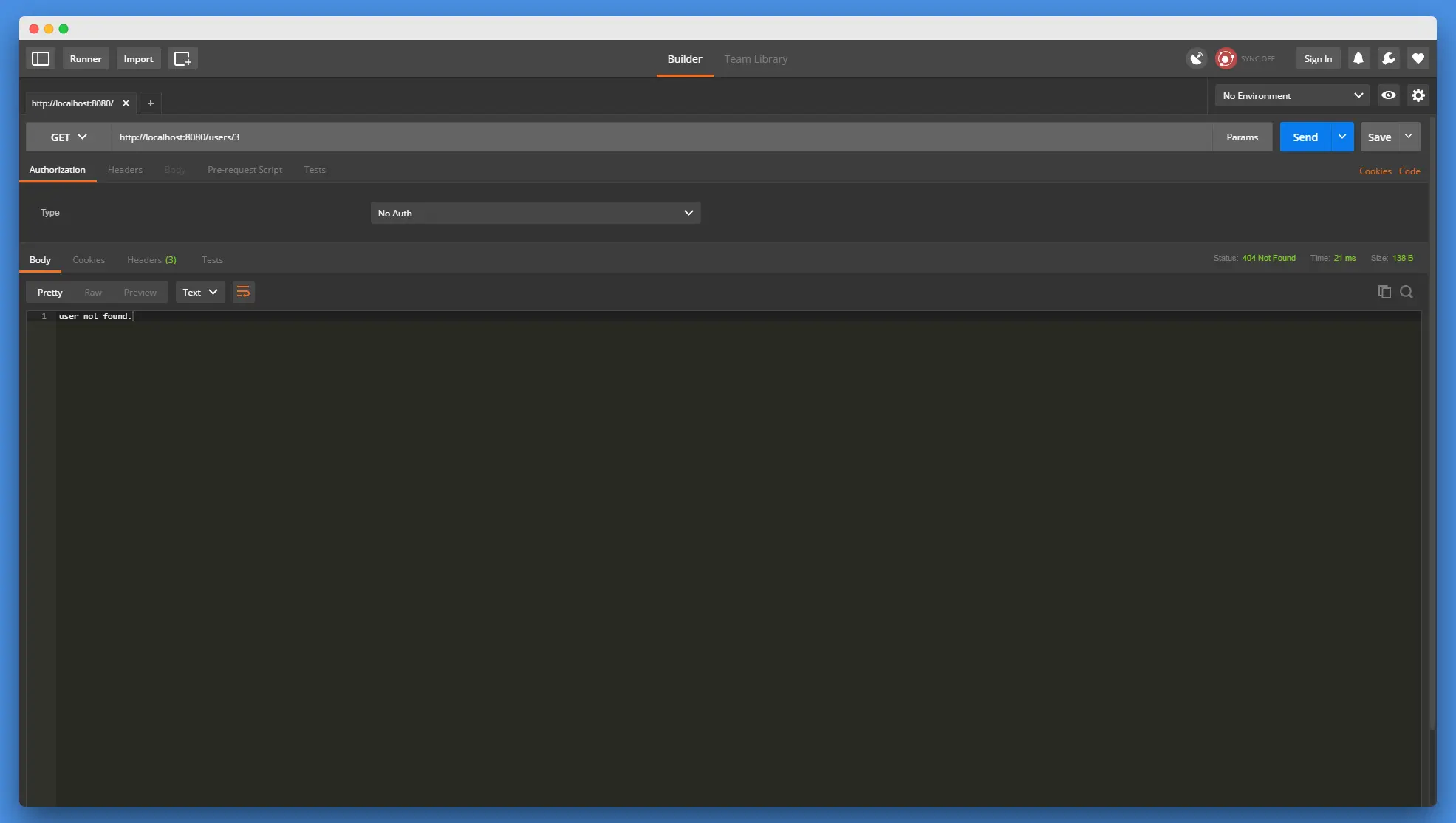Copy response body to clipboard
1456x823 pixels.
click(x=1384, y=292)
